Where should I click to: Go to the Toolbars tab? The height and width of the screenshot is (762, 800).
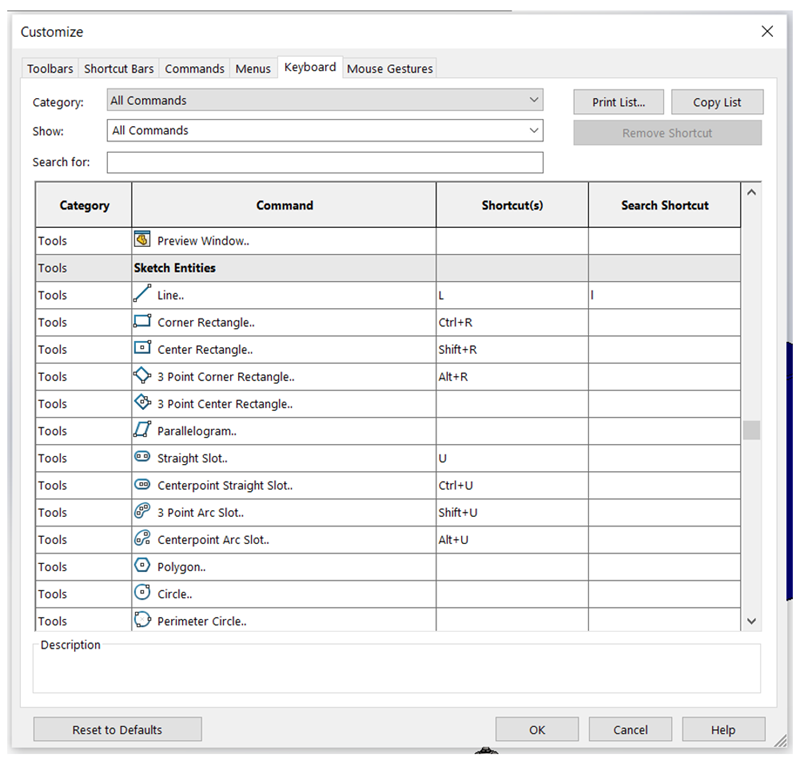click(x=50, y=69)
